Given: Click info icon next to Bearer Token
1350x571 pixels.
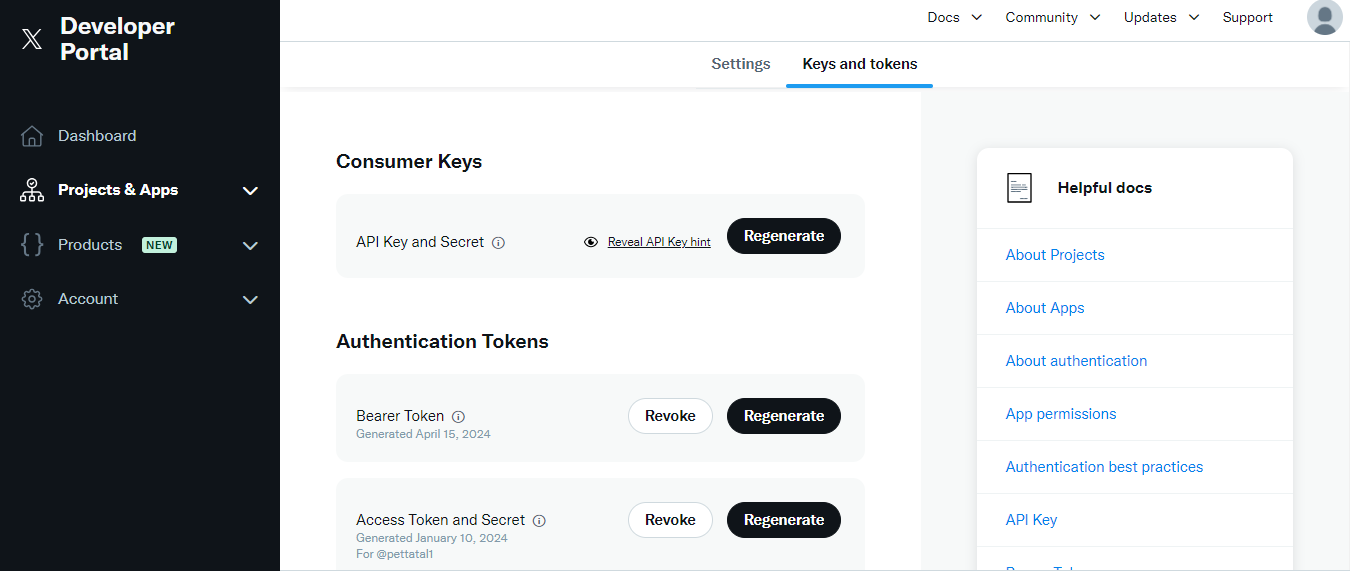Looking at the screenshot, I should (x=458, y=417).
